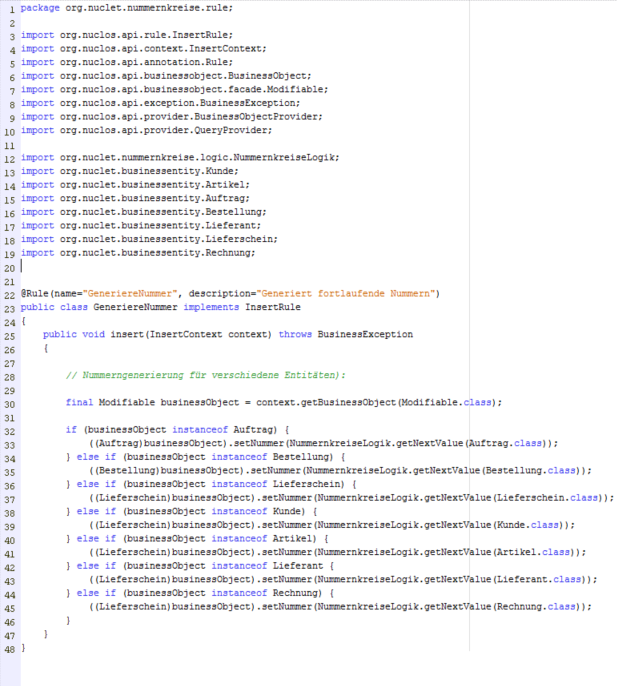The width and height of the screenshot is (617, 686).
Task: Click import org.nuclet.businessentity.Kunde line
Action: [x=130, y=171]
